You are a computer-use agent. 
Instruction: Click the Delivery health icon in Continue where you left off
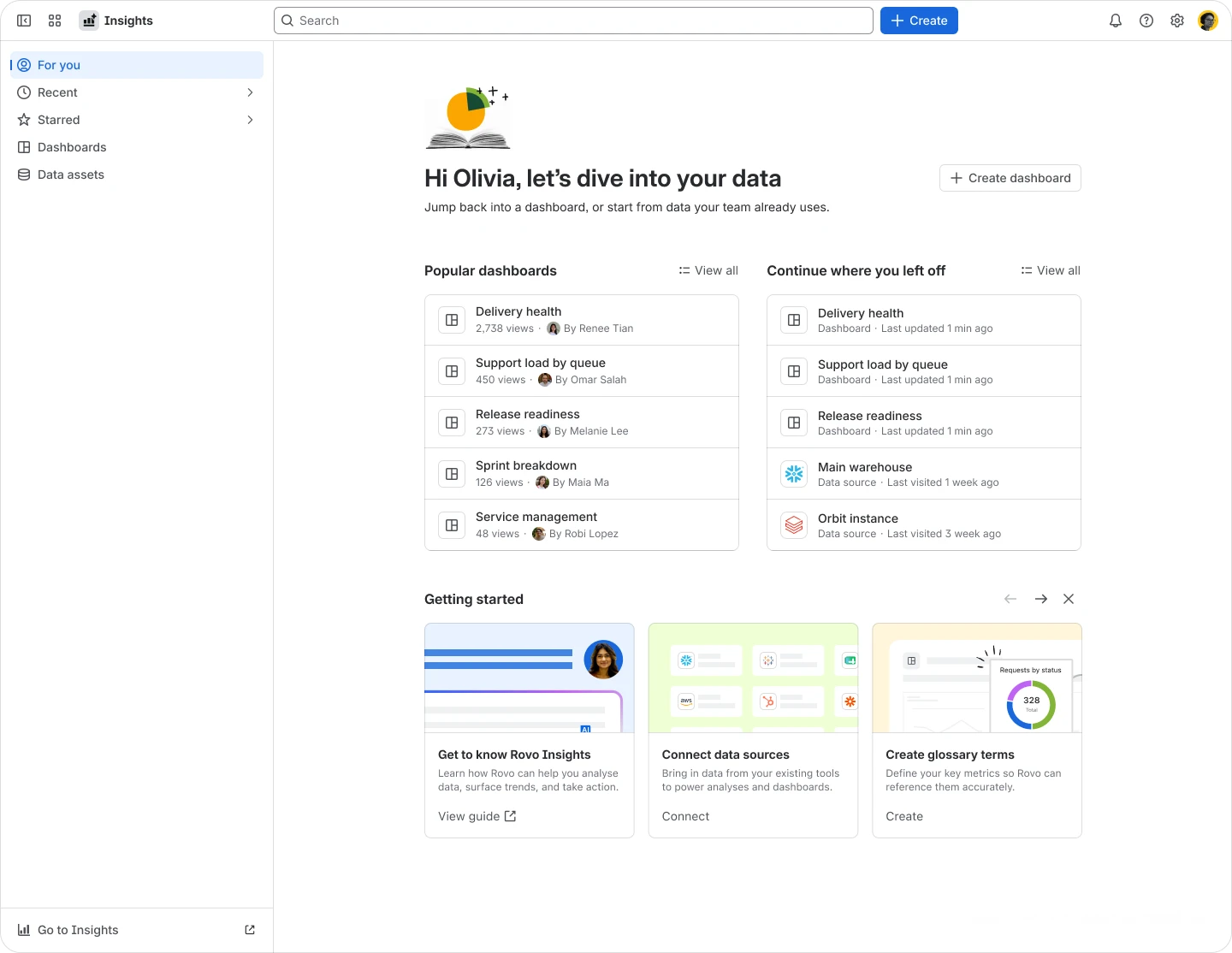click(x=794, y=320)
